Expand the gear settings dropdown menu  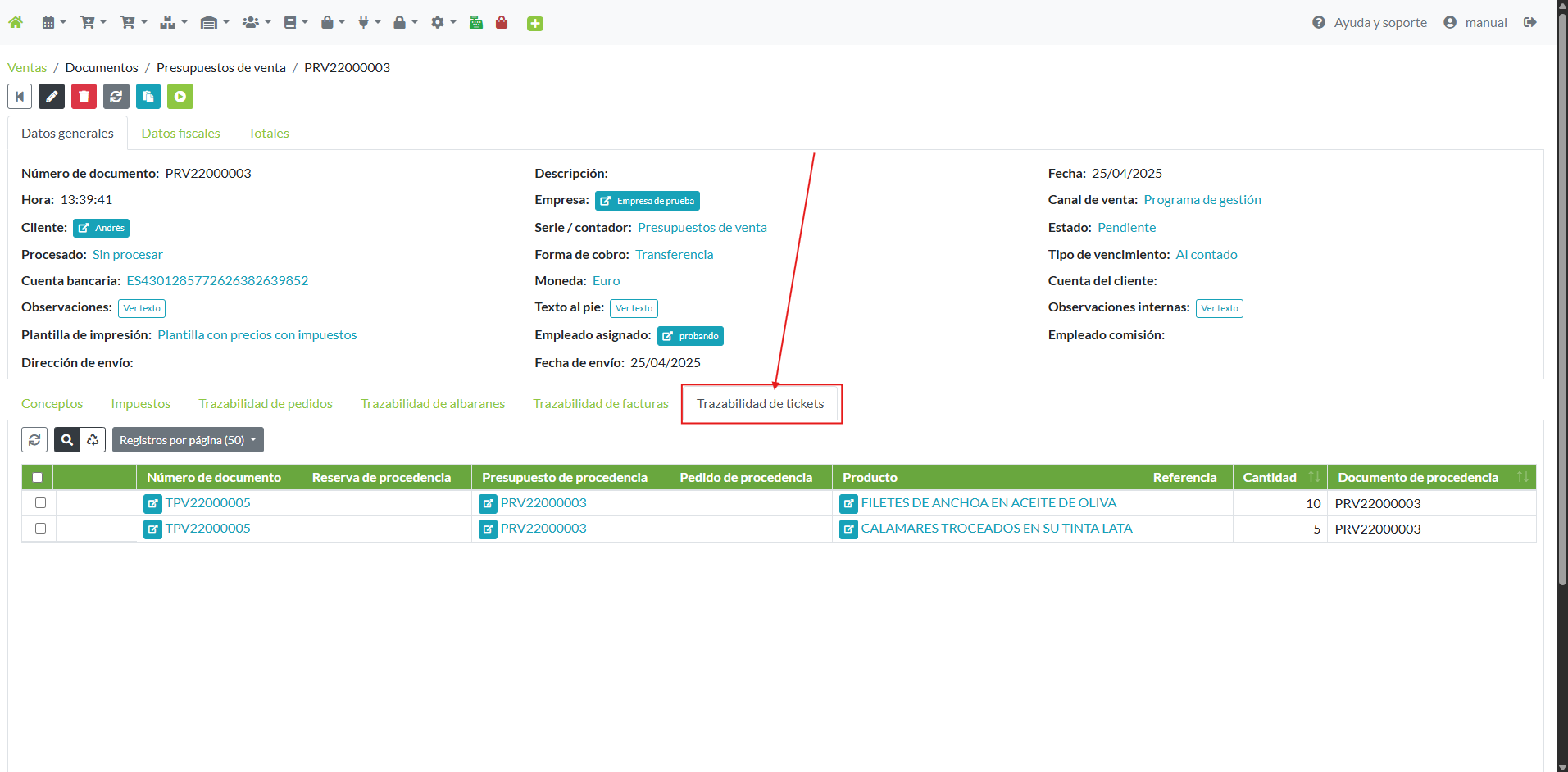coord(443,23)
